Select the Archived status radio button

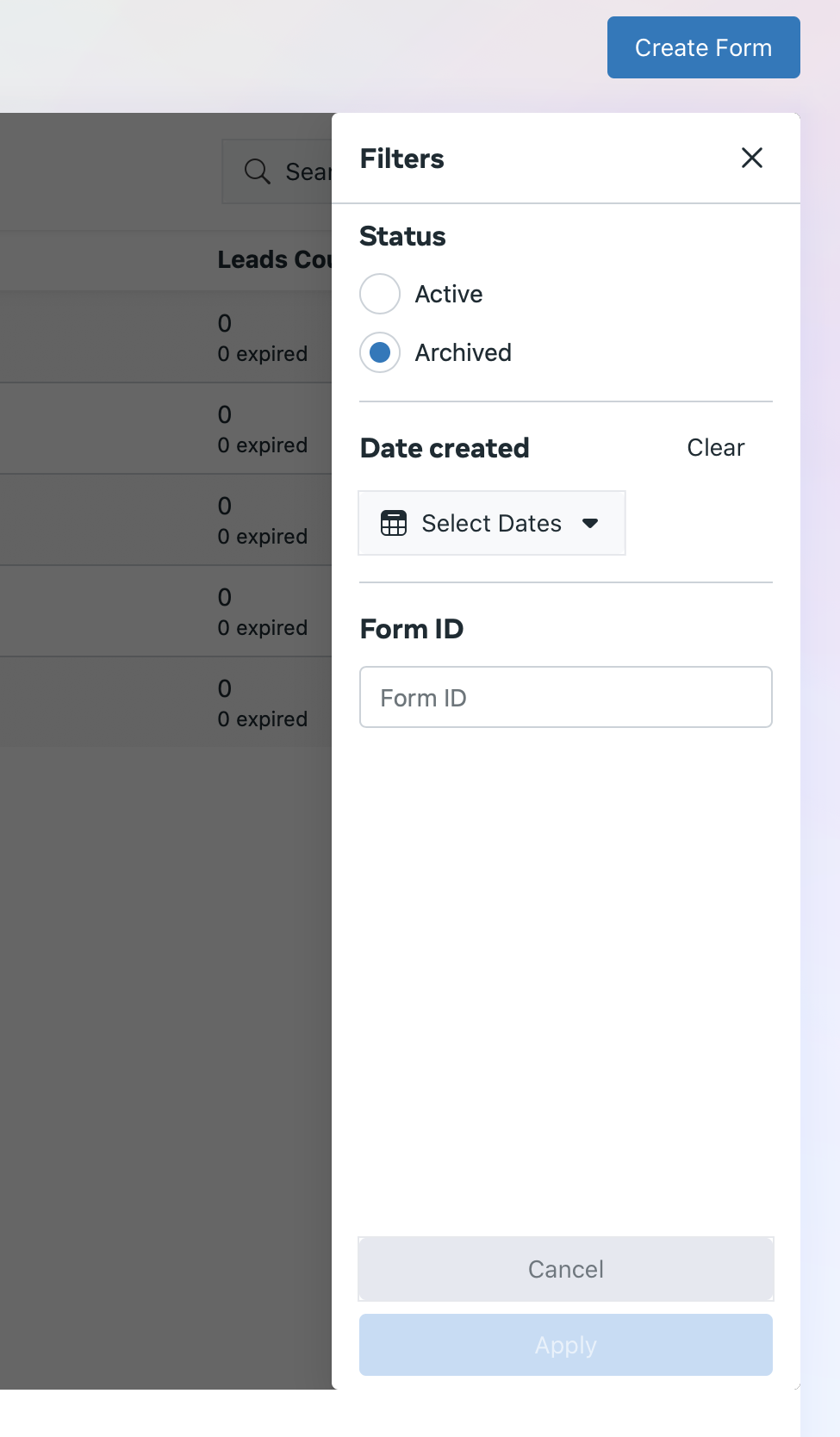[380, 352]
